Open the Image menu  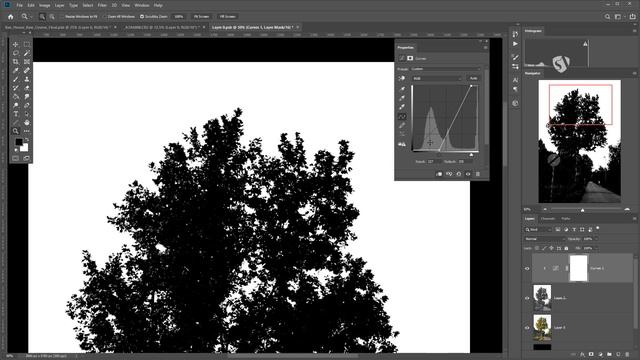[x=44, y=5]
